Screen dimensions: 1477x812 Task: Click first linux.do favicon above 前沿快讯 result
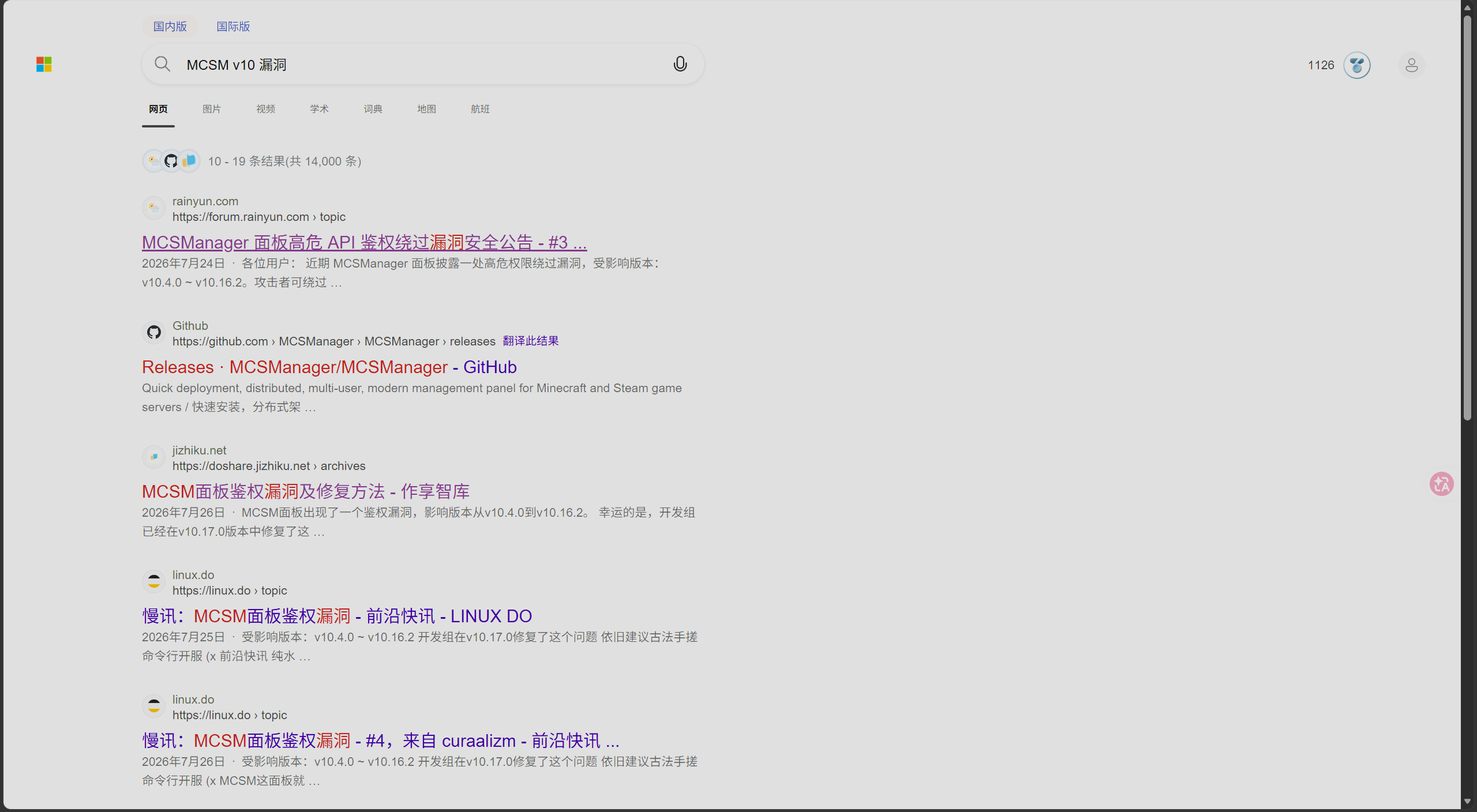[x=154, y=582]
